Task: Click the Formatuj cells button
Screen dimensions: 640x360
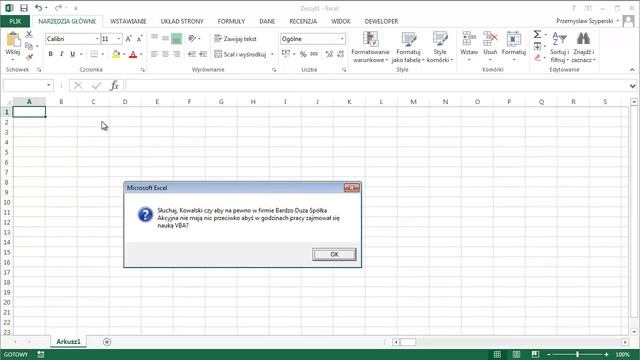Action: click(x=513, y=47)
